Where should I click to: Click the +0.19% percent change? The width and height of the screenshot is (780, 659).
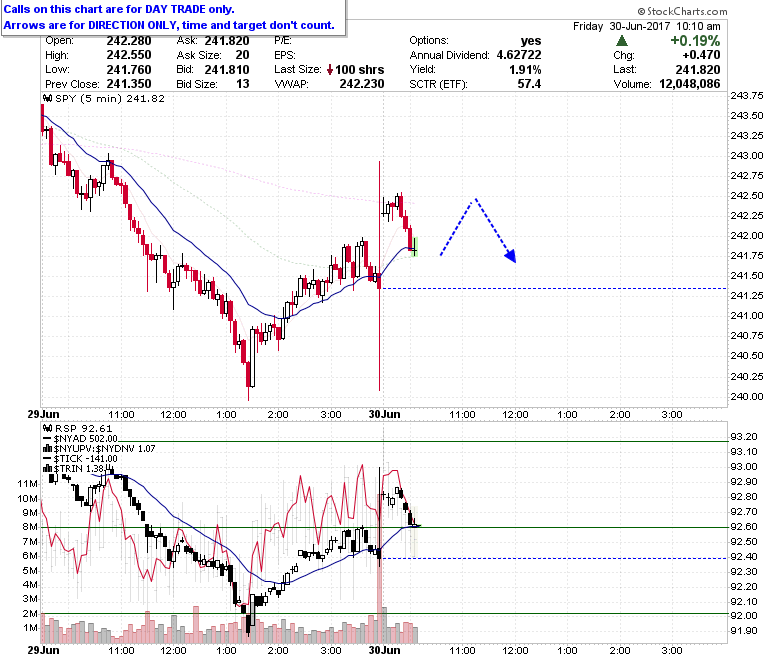(695, 41)
